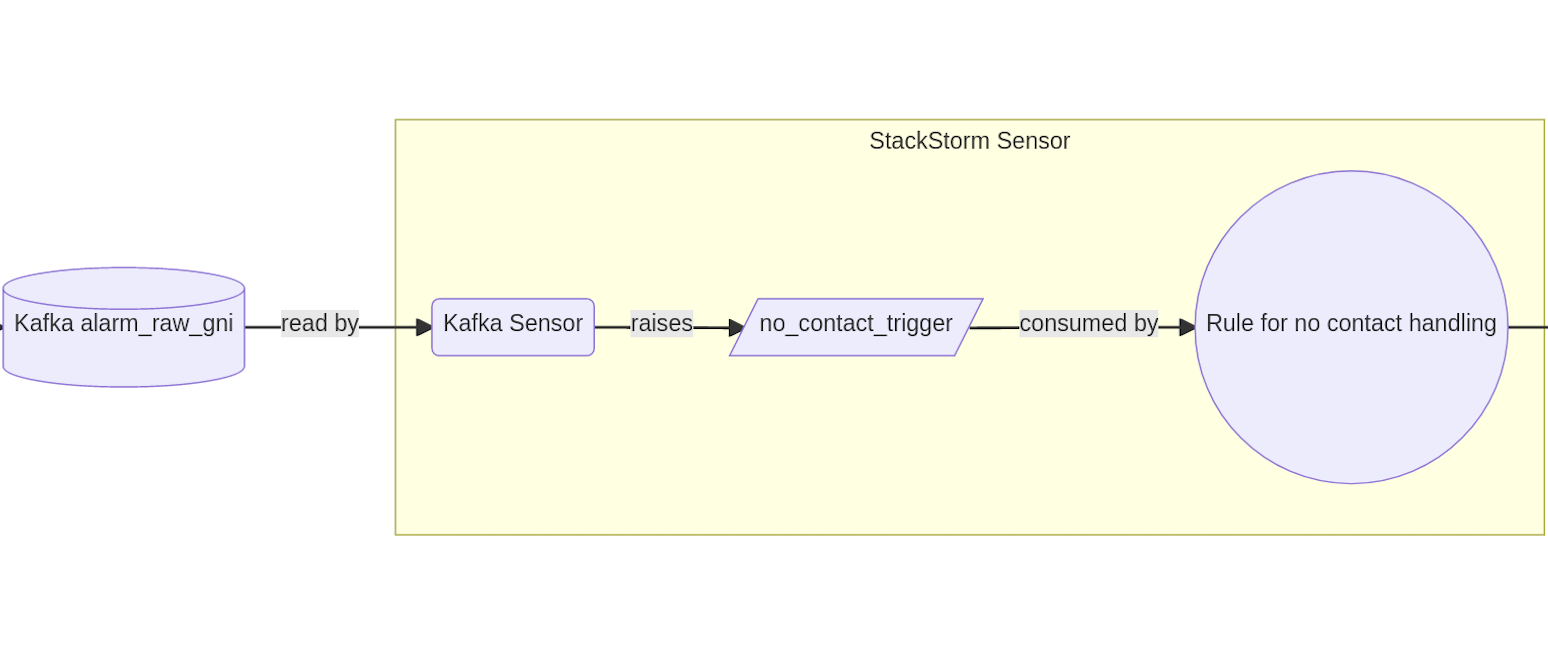Click the StackStorm Sensor subgraph title

[969, 141]
